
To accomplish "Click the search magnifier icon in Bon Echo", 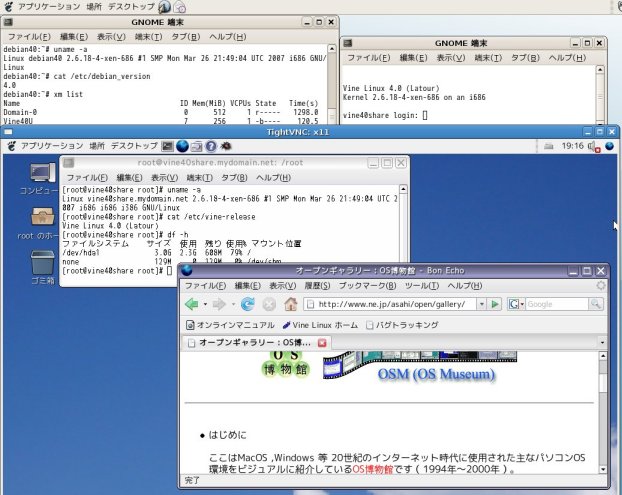I will click(596, 304).
